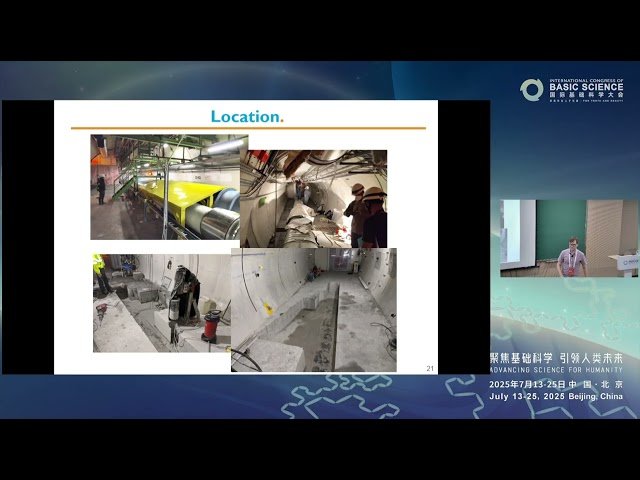This screenshot has height=480, width=640.
Task: Click the presenter standing at the podium
Action: click(571, 257)
